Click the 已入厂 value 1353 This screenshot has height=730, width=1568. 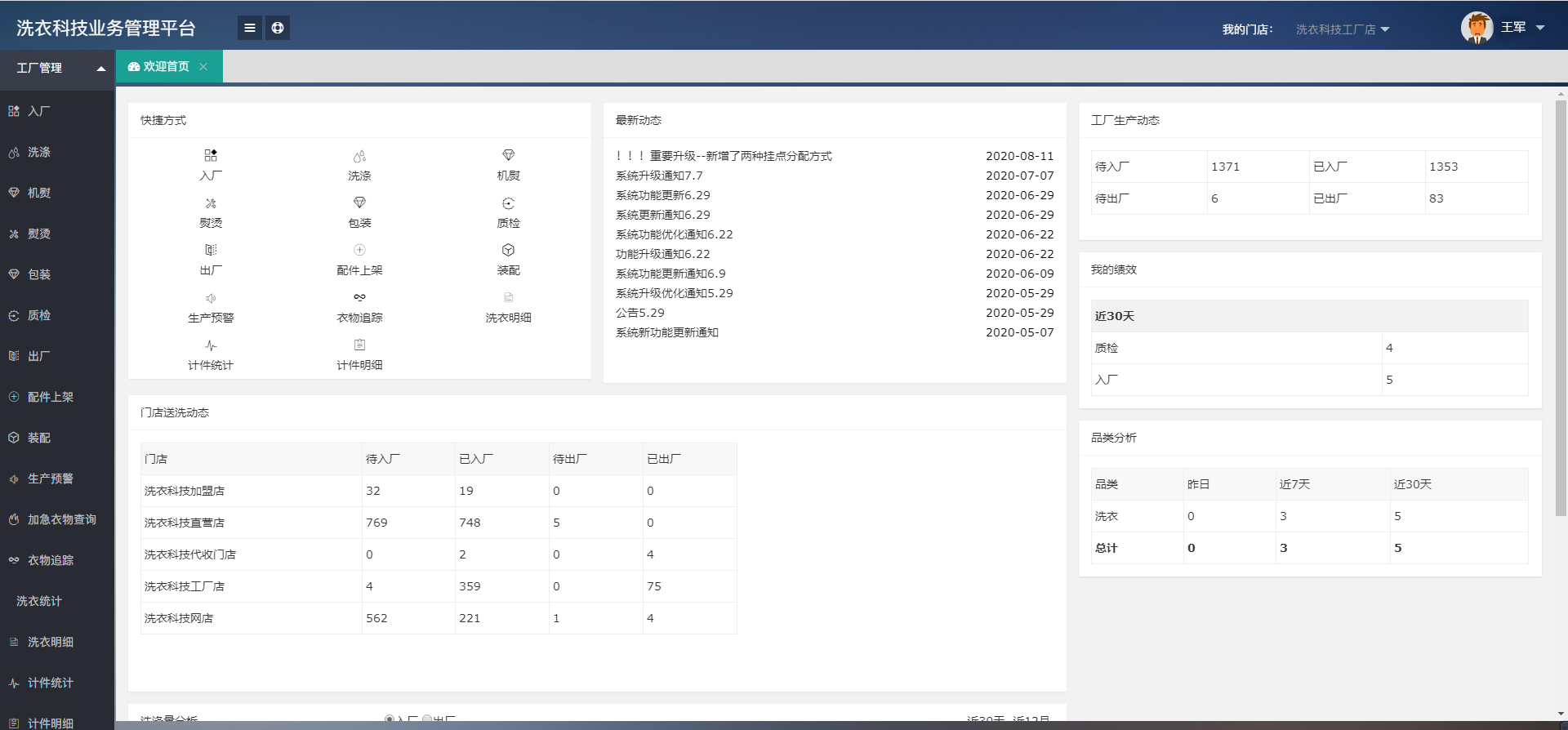click(x=1443, y=167)
